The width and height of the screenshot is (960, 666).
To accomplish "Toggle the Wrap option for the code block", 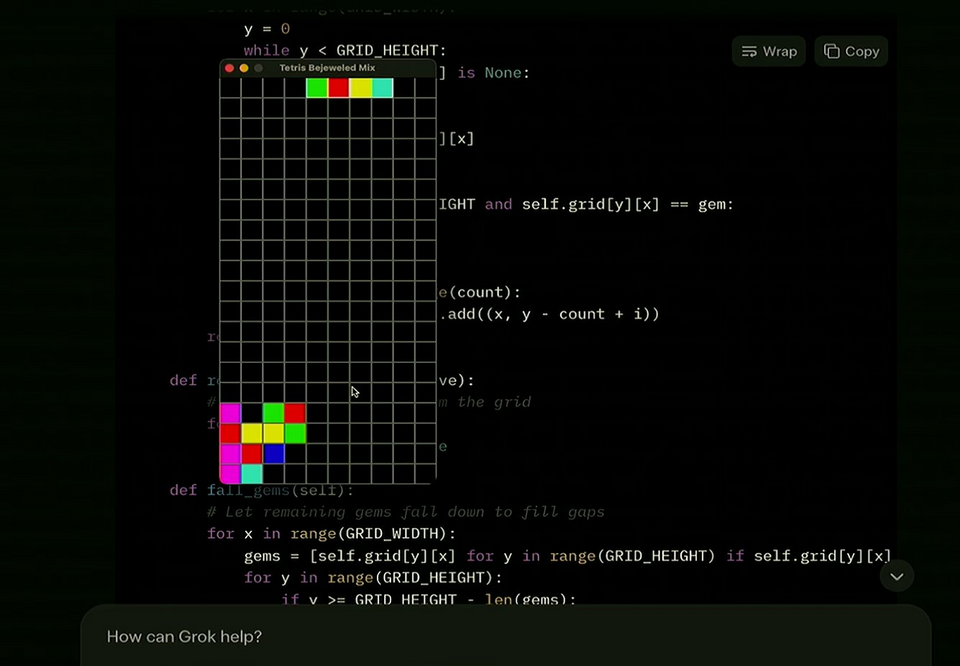I will [x=768, y=51].
